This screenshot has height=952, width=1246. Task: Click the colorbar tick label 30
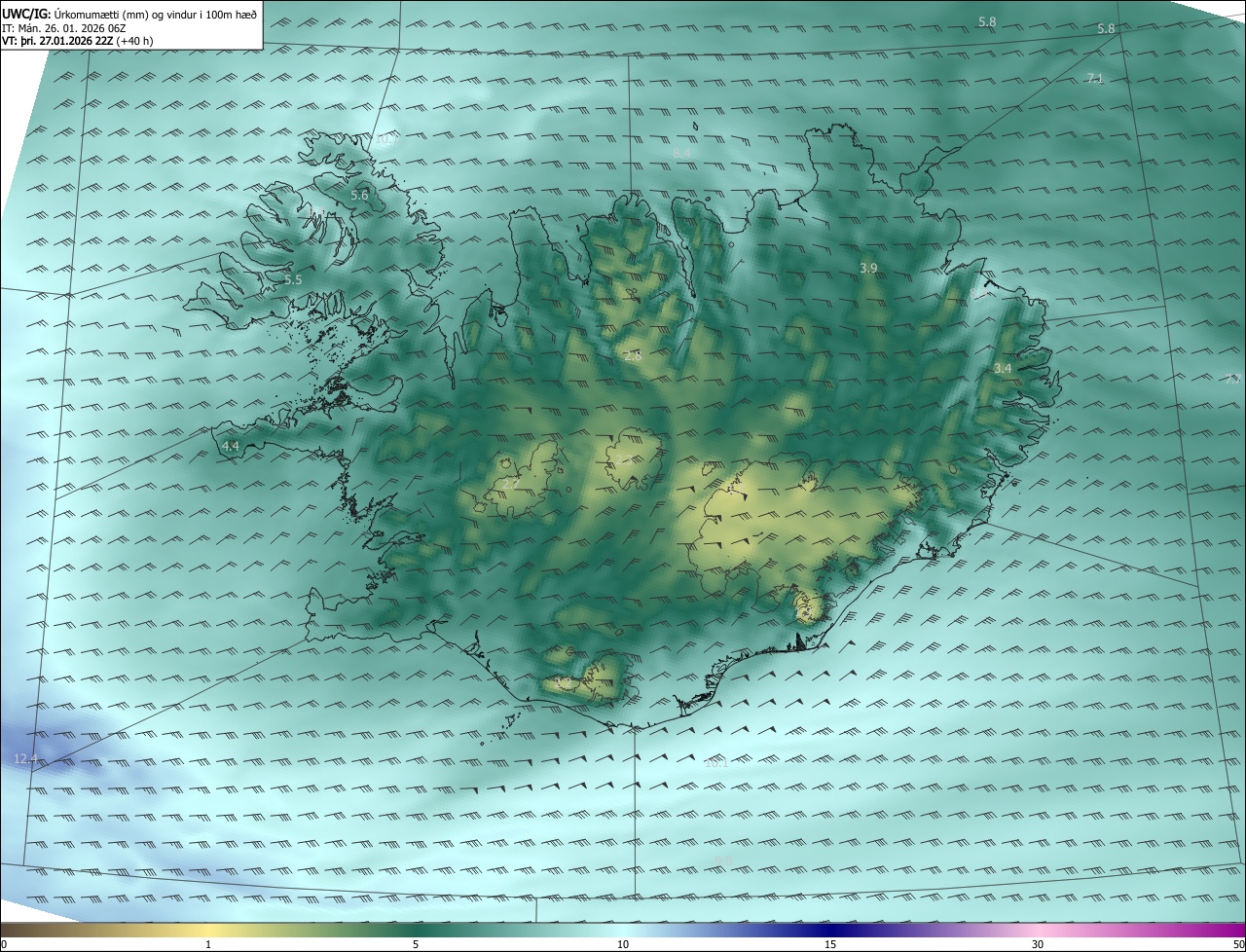[1038, 944]
